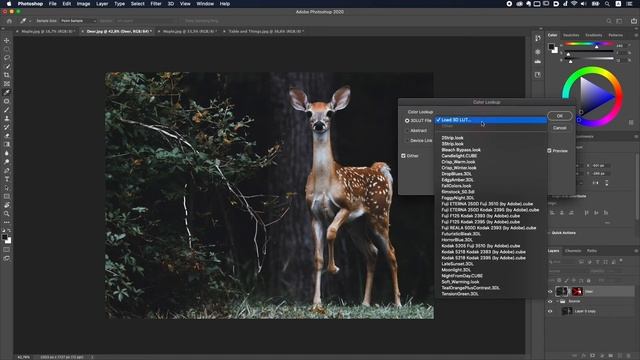Switch to the Channels tab
This screenshot has height=360, width=640.
point(573,251)
